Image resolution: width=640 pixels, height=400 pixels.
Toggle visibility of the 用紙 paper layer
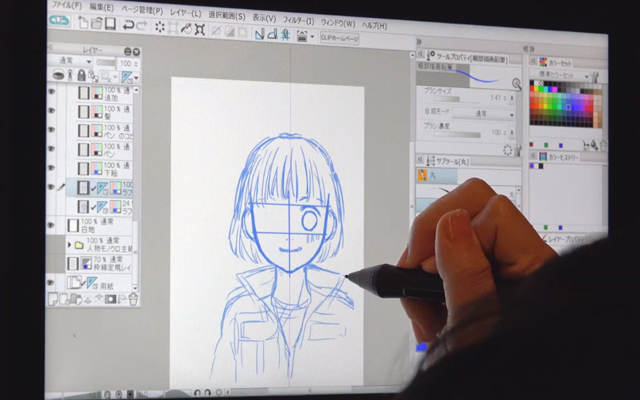tap(51, 283)
